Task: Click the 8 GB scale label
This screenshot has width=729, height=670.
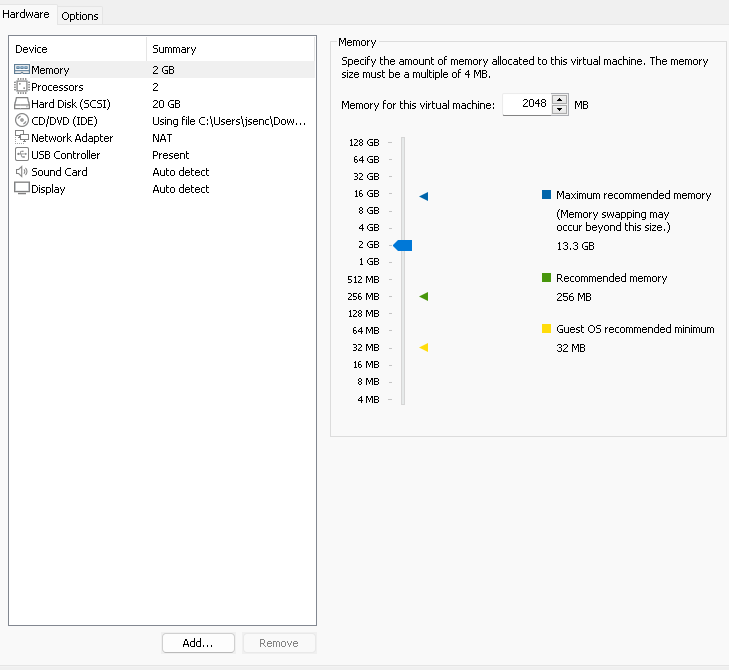Action: (369, 211)
